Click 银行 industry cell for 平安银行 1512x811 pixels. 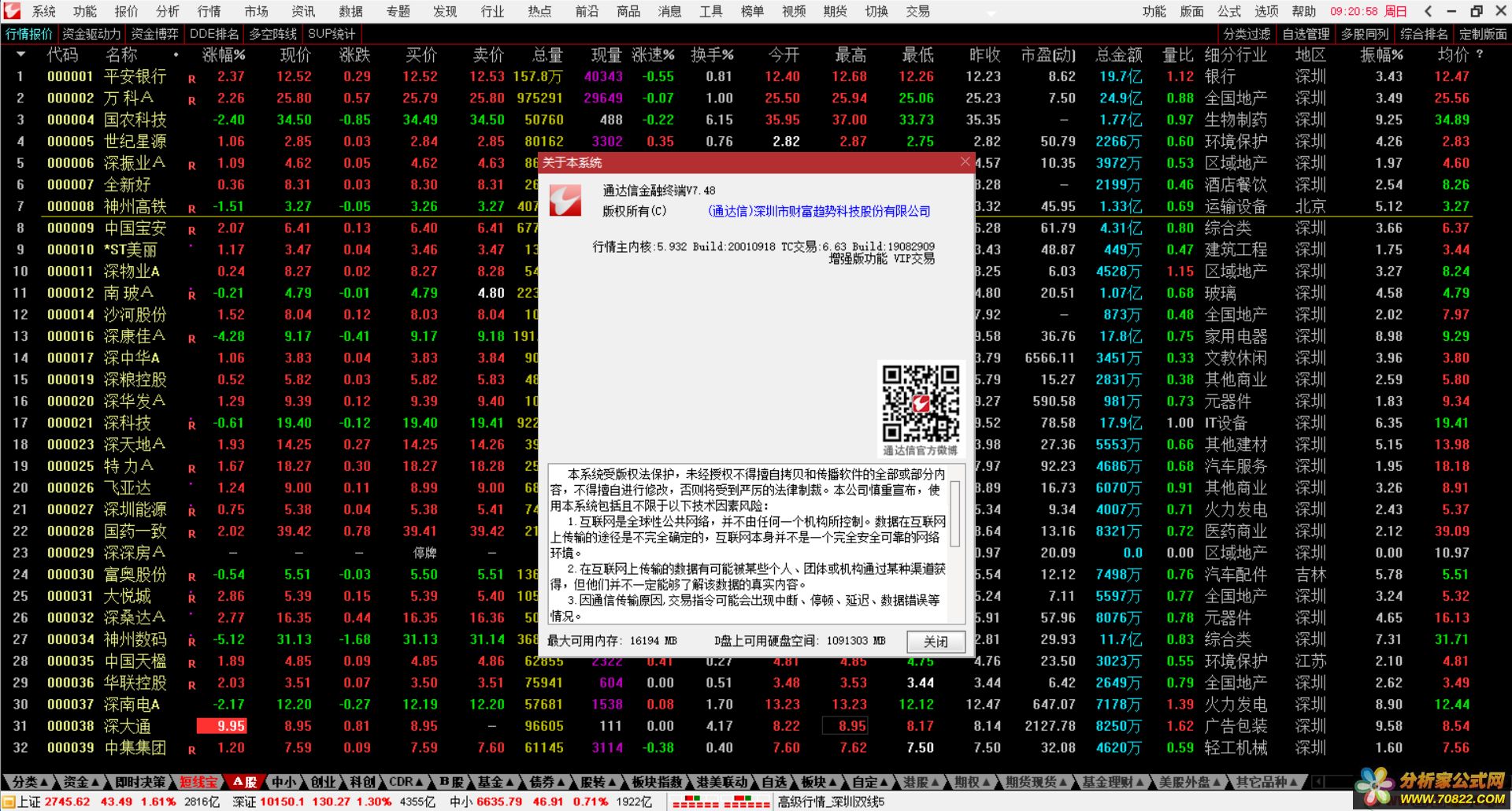1220,76
